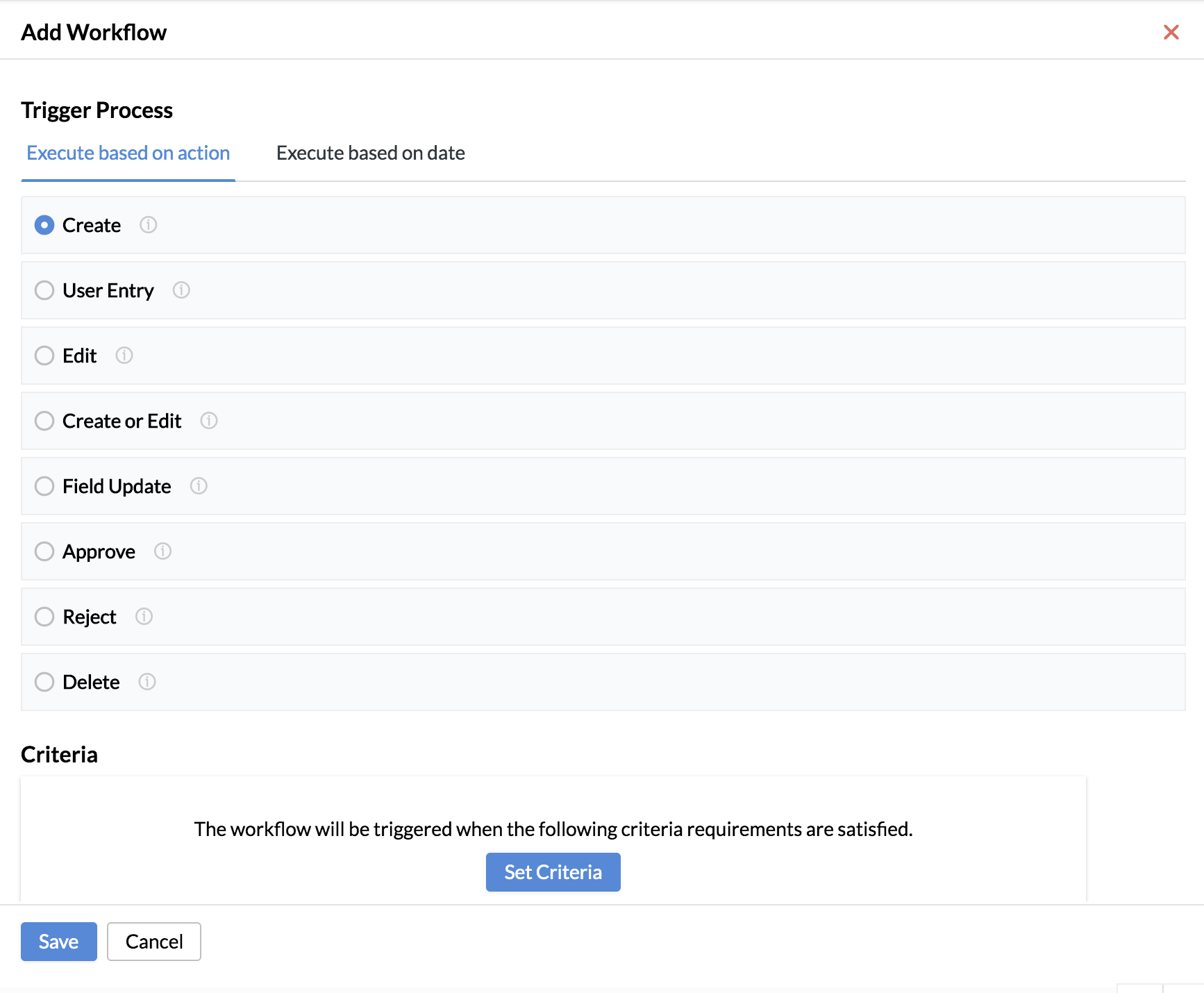Select the User Entry radio option
The image size is (1204, 993).
pyautogui.click(x=44, y=290)
